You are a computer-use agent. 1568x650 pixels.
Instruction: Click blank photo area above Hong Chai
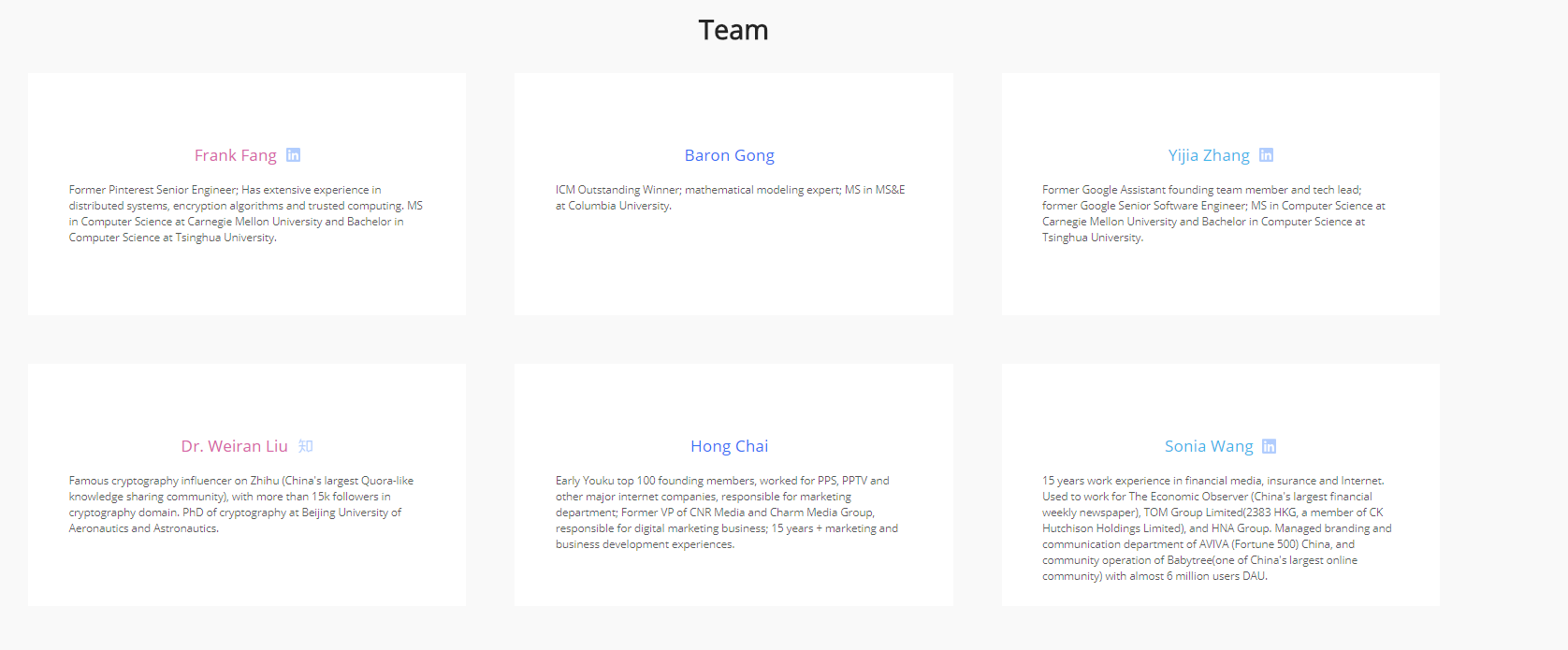[x=733, y=397]
